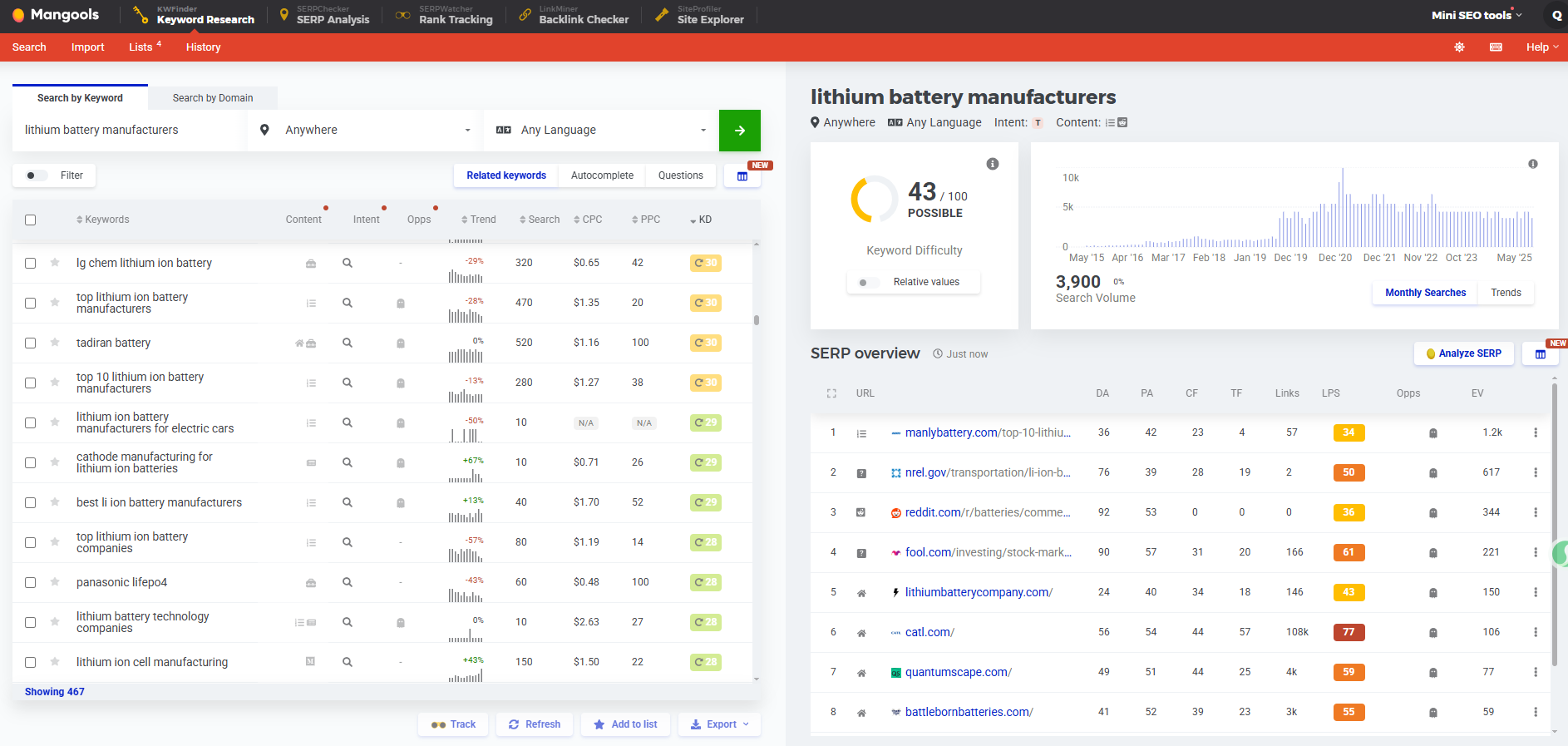Screen dimensions: 1568x746
Task: Open keyword table columns settings icon
Action: click(742, 176)
